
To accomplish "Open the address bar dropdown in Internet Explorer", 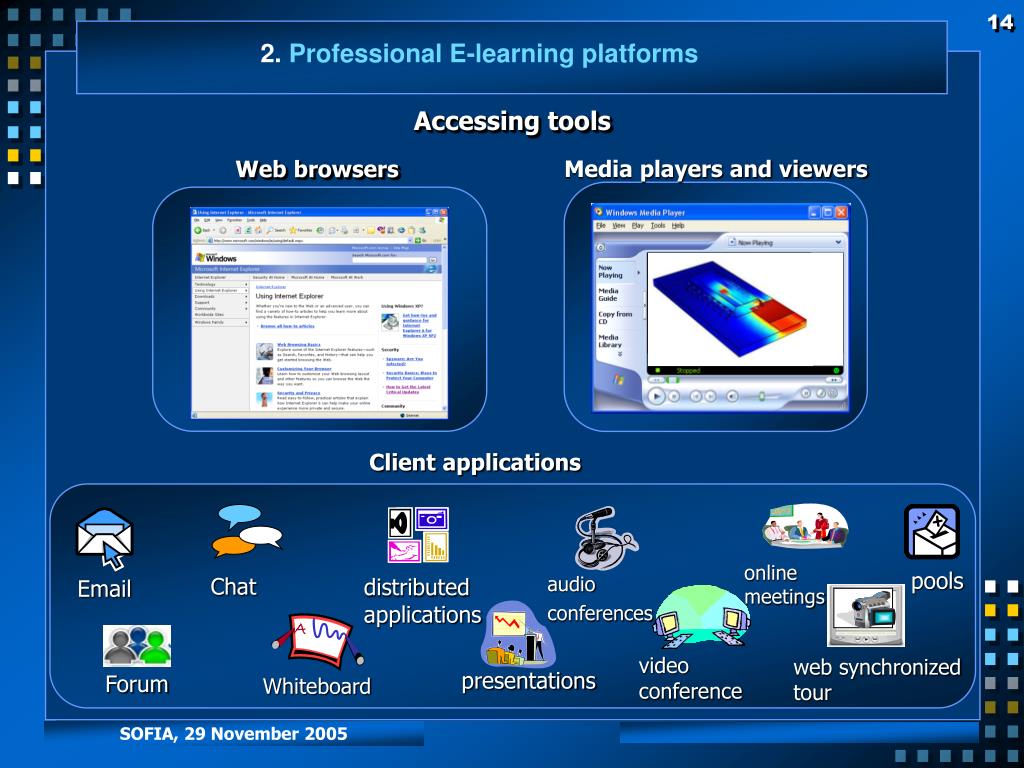I will point(412,238).
